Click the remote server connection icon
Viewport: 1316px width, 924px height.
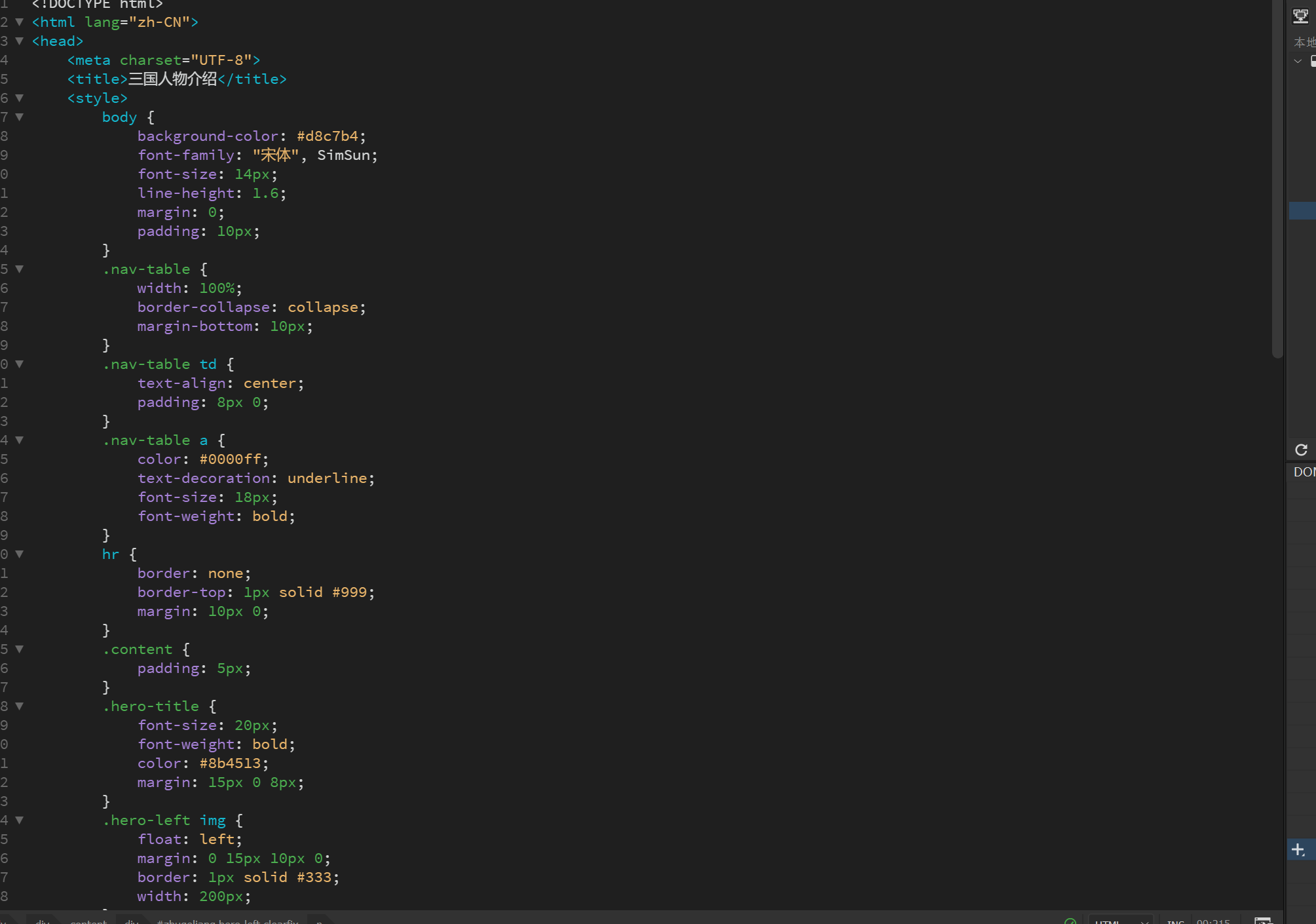1300,16
